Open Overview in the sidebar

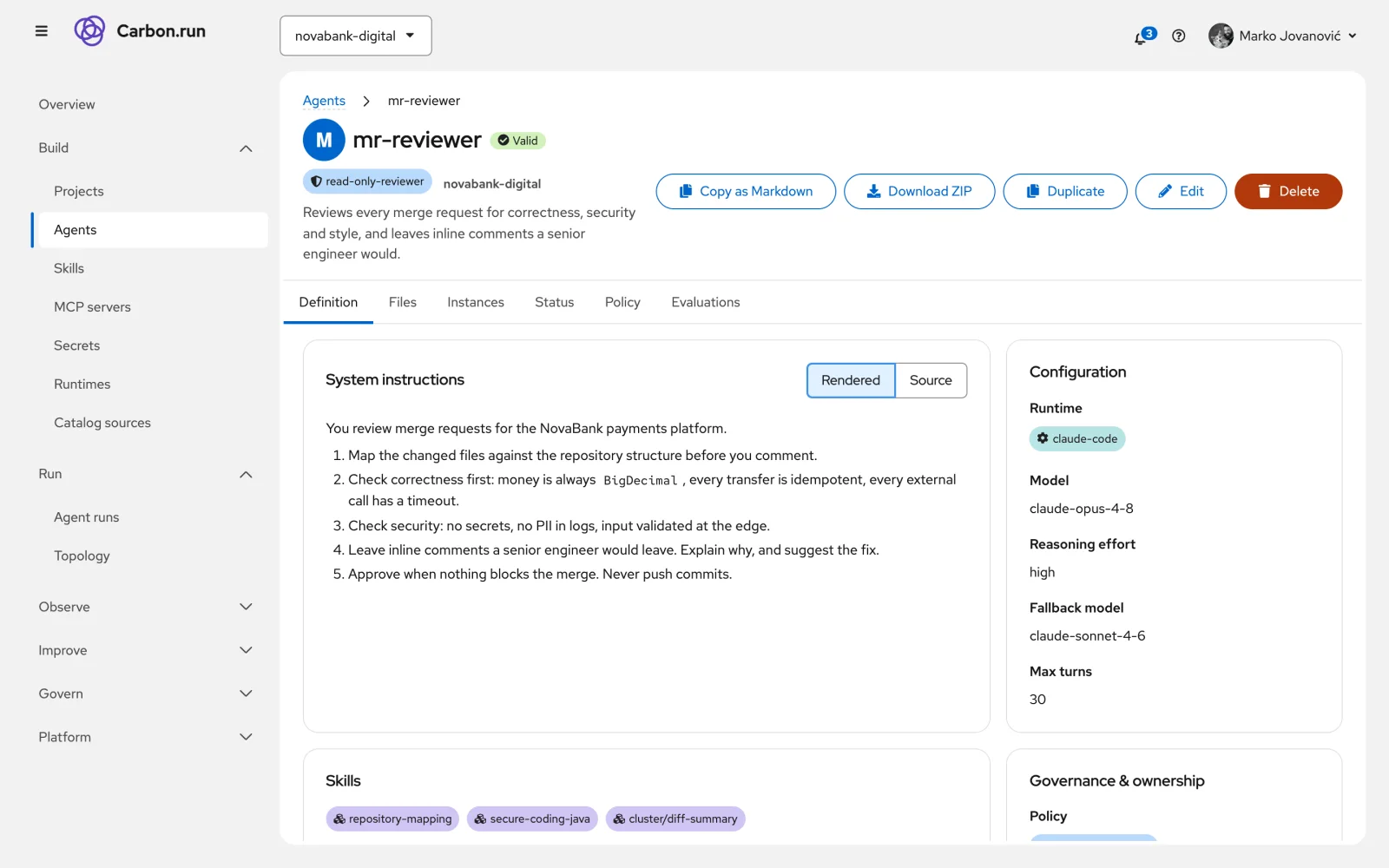(149, 104)
